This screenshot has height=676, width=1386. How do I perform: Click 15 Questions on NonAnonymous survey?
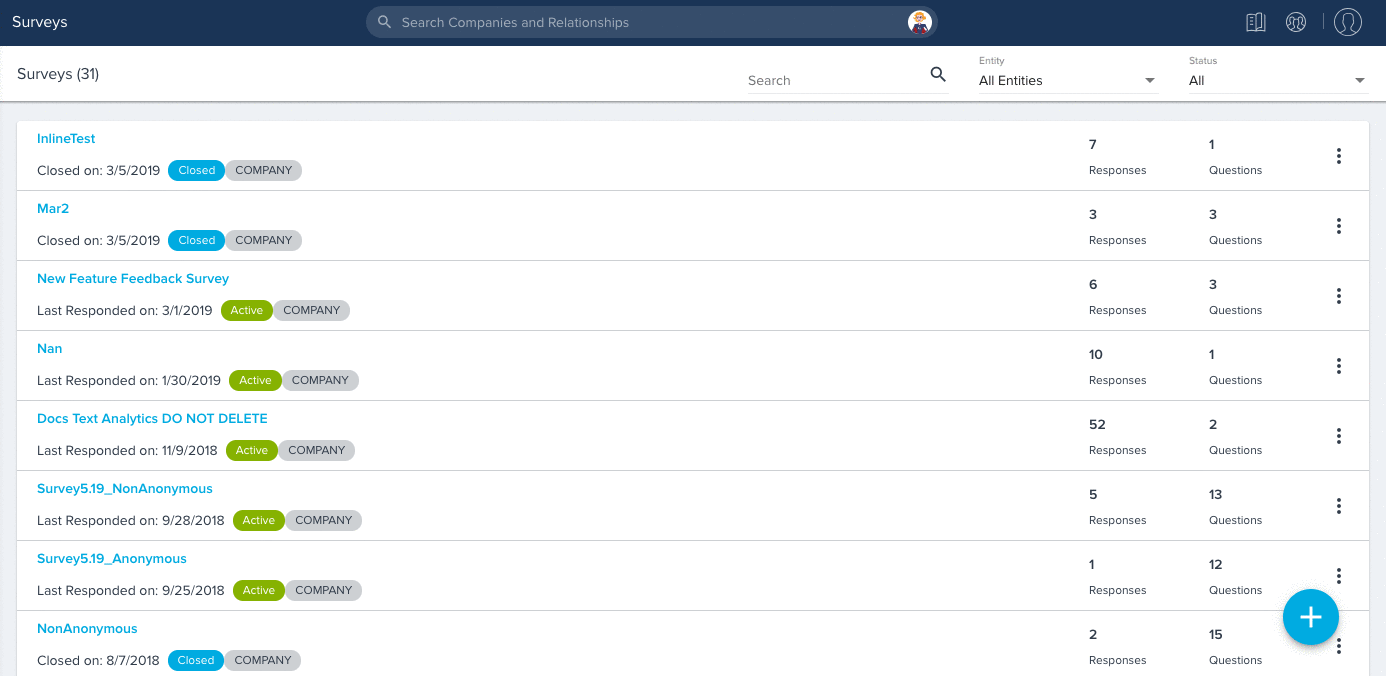click(x=1236, y=646)
